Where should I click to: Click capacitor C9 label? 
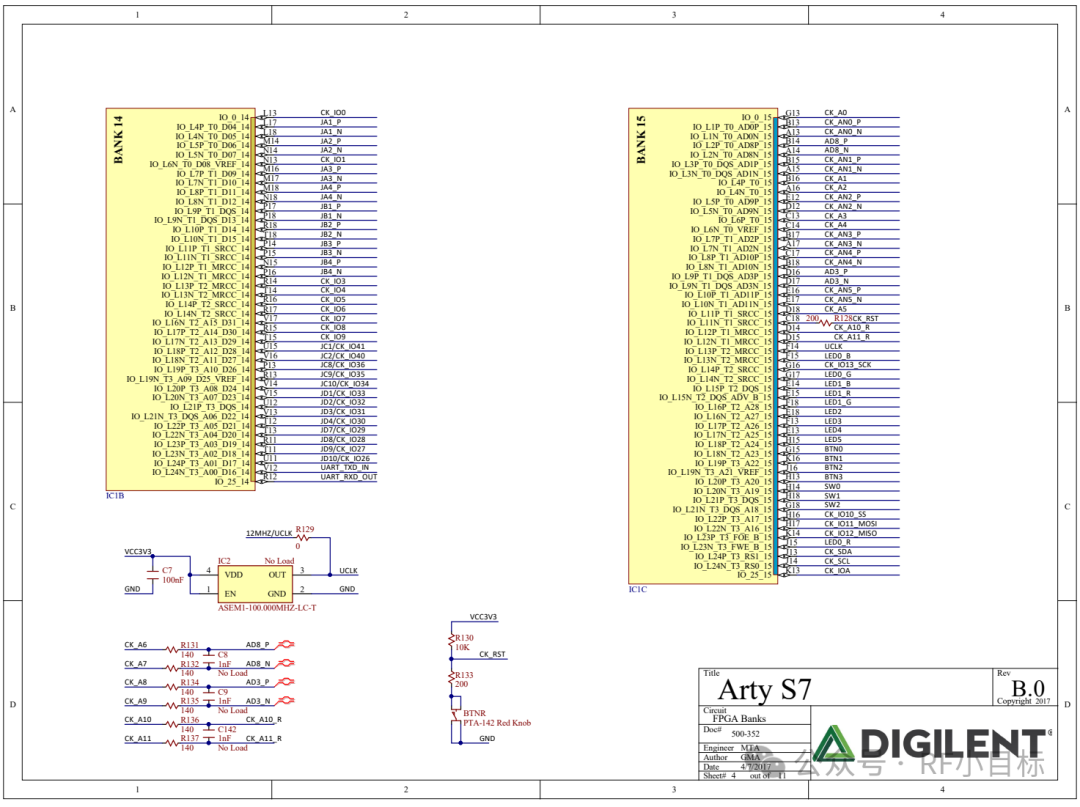coord(222,692)
